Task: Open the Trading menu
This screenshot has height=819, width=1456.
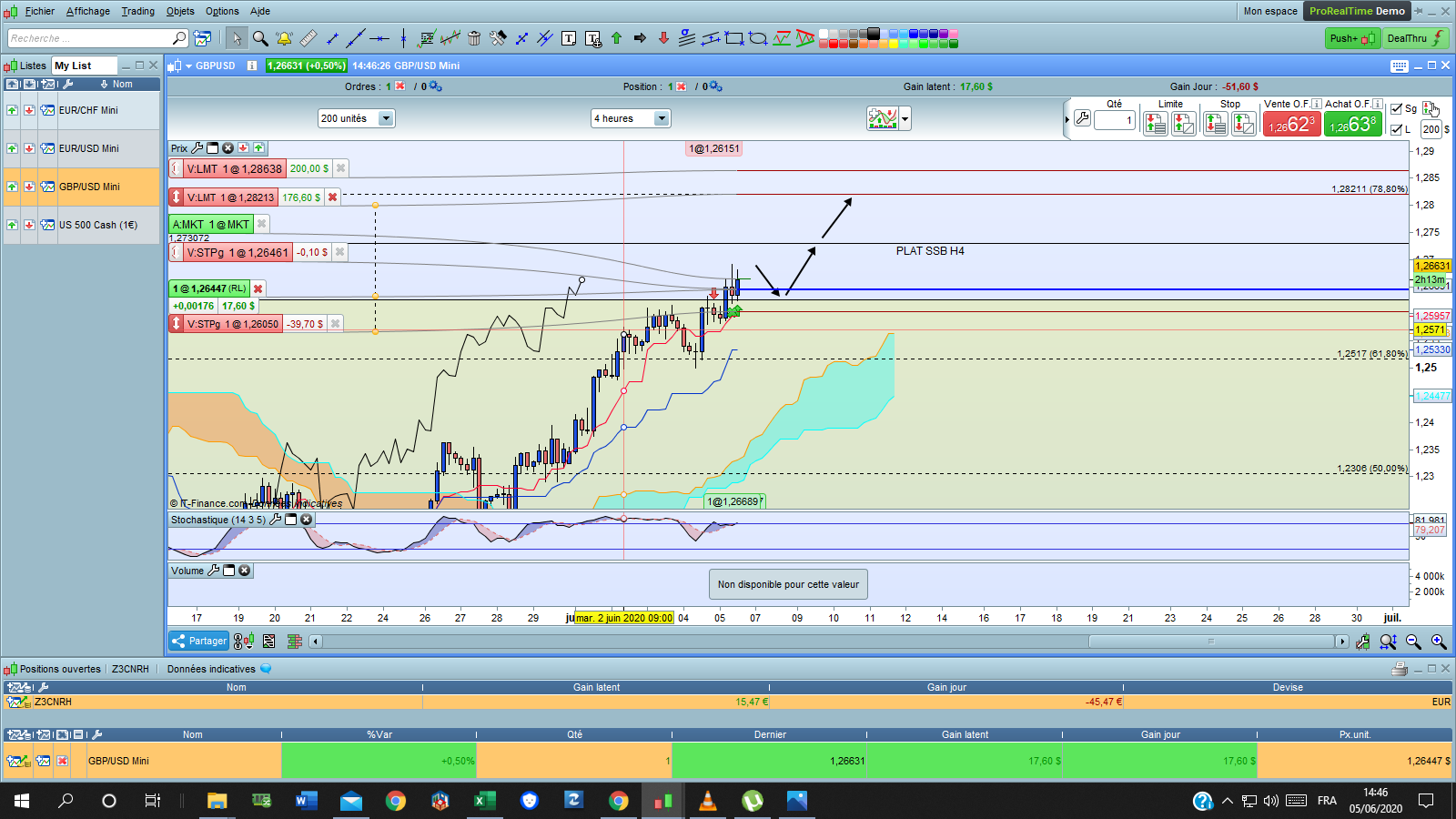Action: point(137,11)
